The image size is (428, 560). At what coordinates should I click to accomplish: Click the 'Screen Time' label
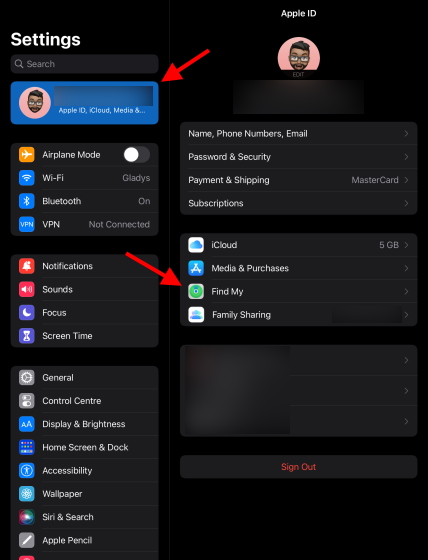67,336
